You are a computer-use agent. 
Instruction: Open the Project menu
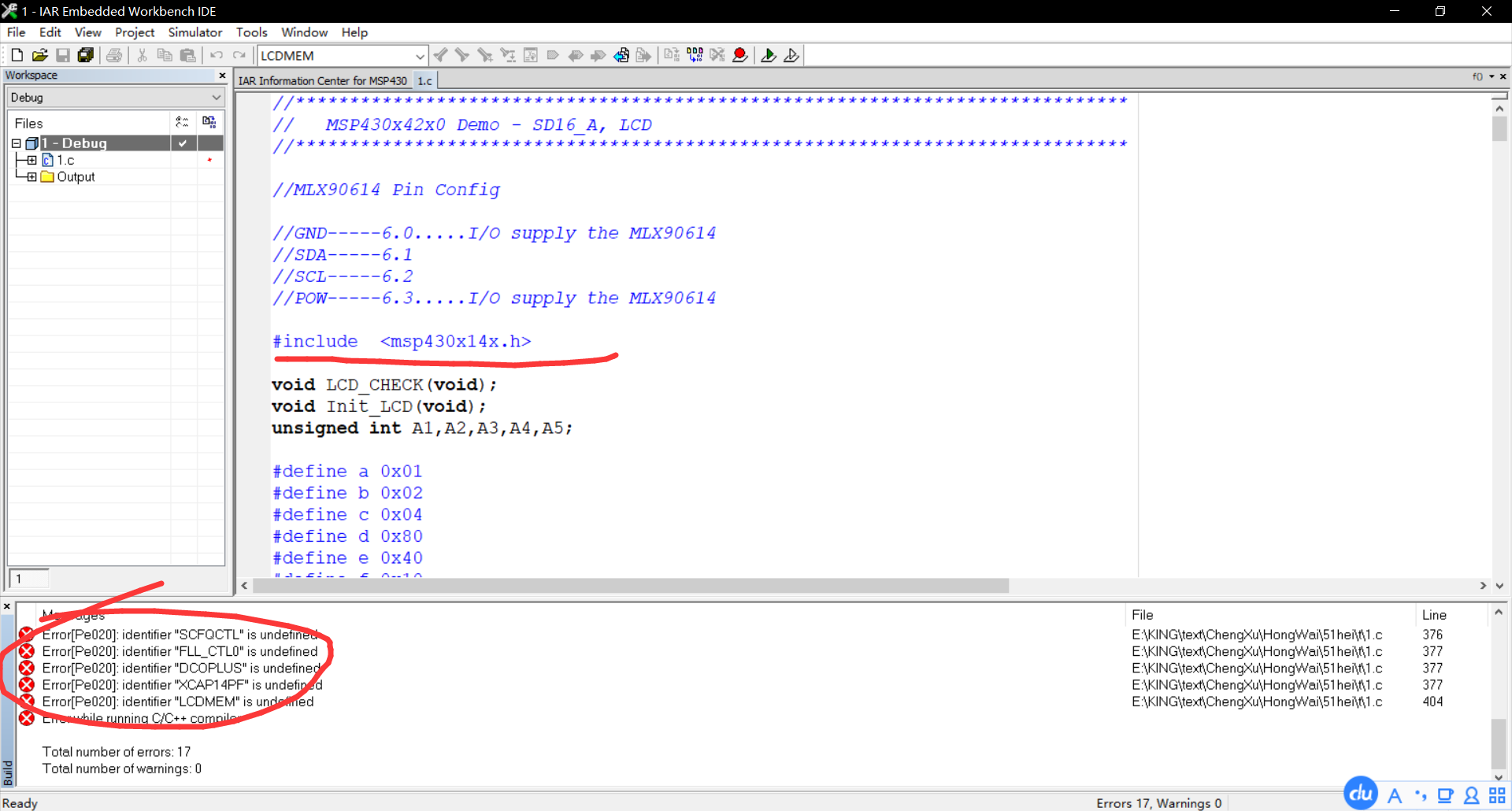tap(135, 32)
